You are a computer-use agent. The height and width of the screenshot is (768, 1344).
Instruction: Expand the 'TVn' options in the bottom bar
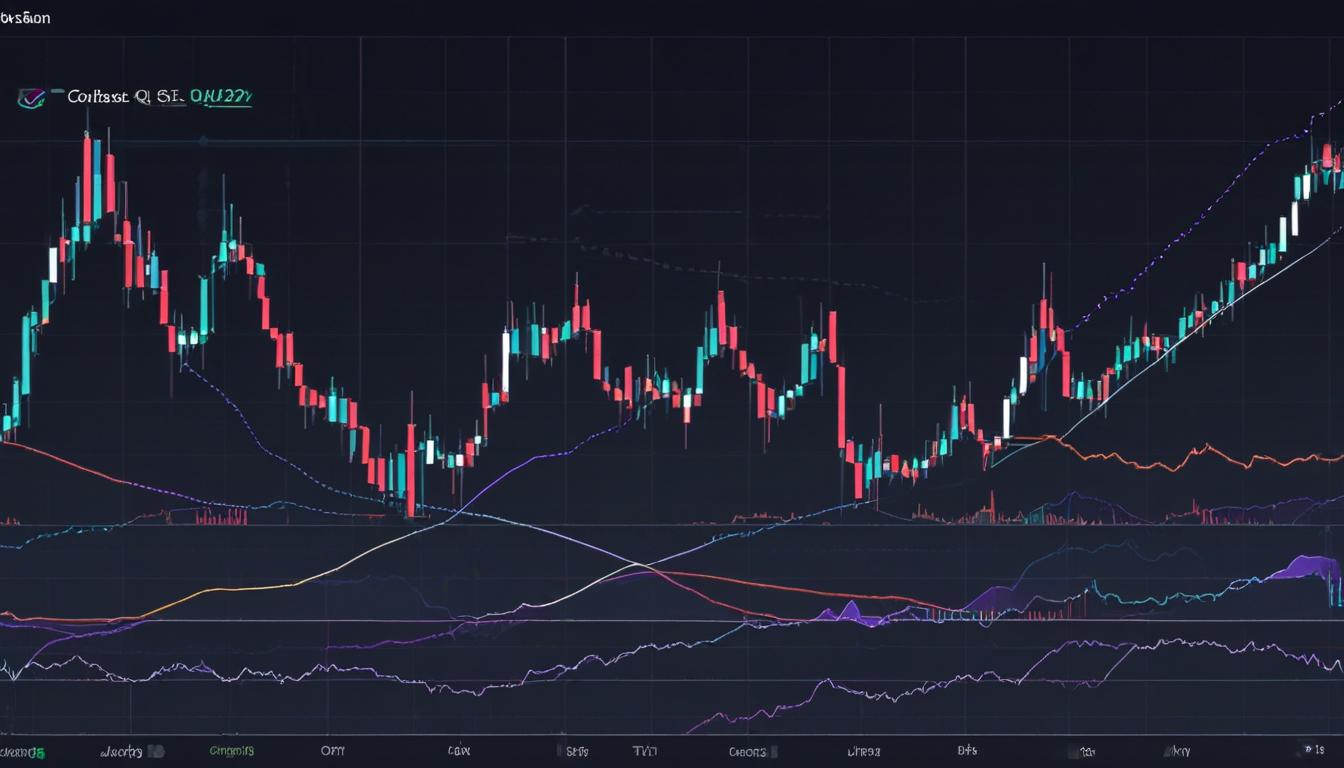point(645,748)
